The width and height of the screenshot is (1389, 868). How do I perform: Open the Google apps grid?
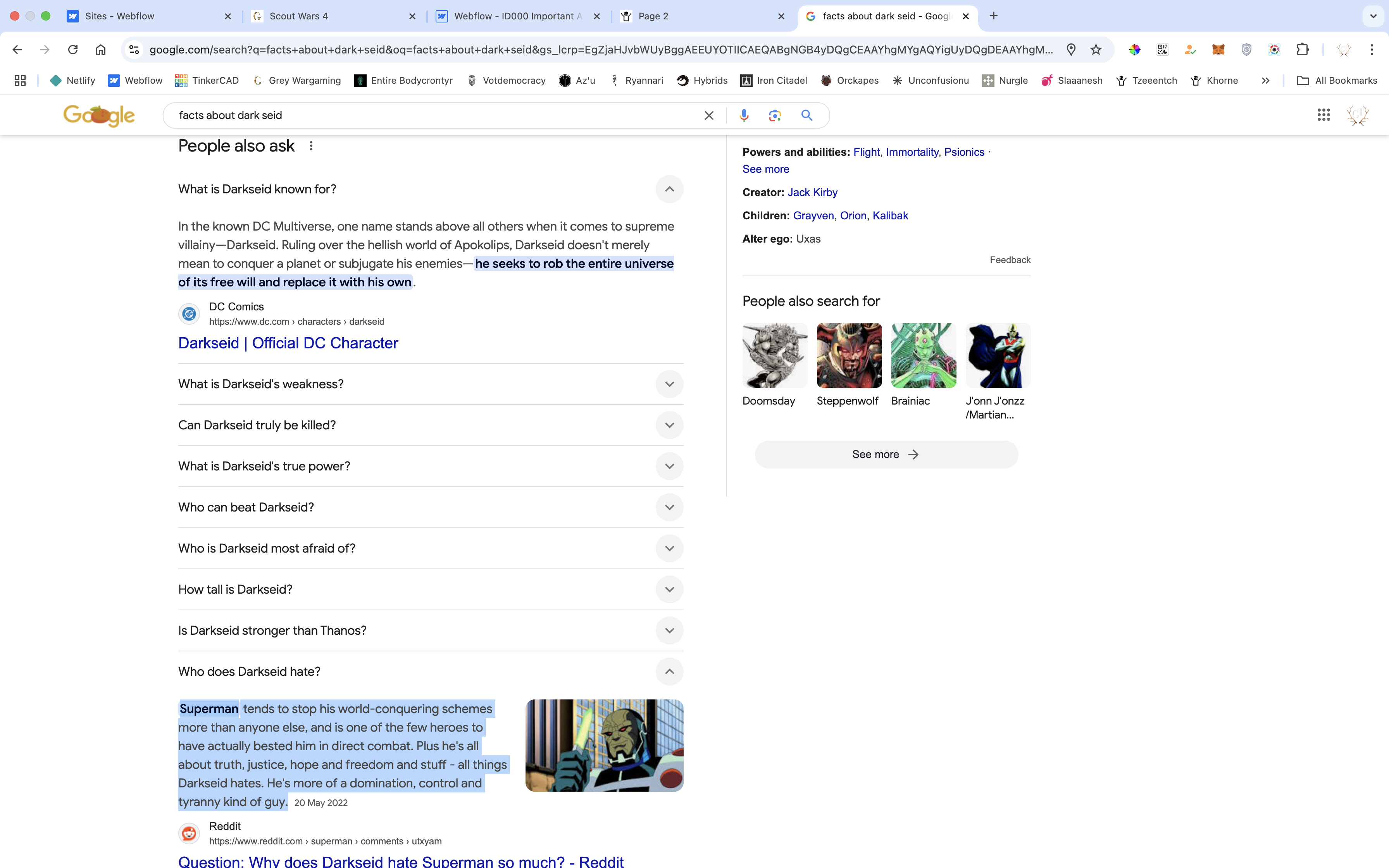[x=1324, y=115]
